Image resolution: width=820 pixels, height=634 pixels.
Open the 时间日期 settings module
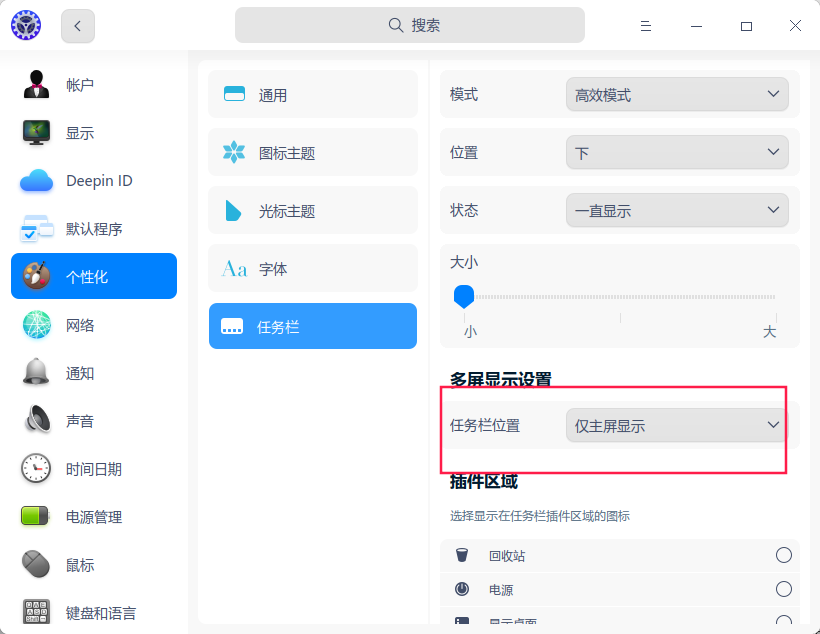click(94, 469)
